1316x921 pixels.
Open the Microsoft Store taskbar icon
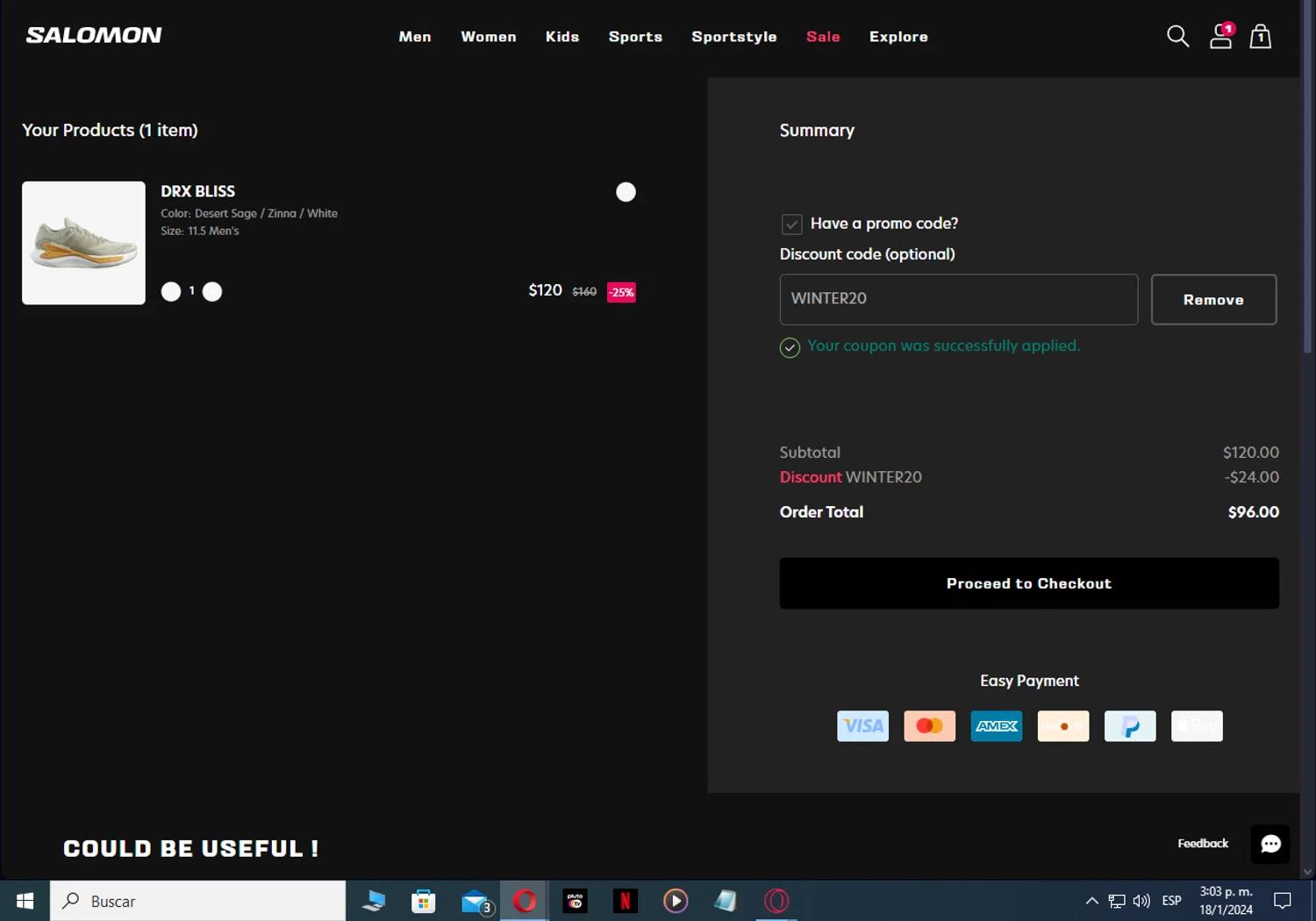424,901
